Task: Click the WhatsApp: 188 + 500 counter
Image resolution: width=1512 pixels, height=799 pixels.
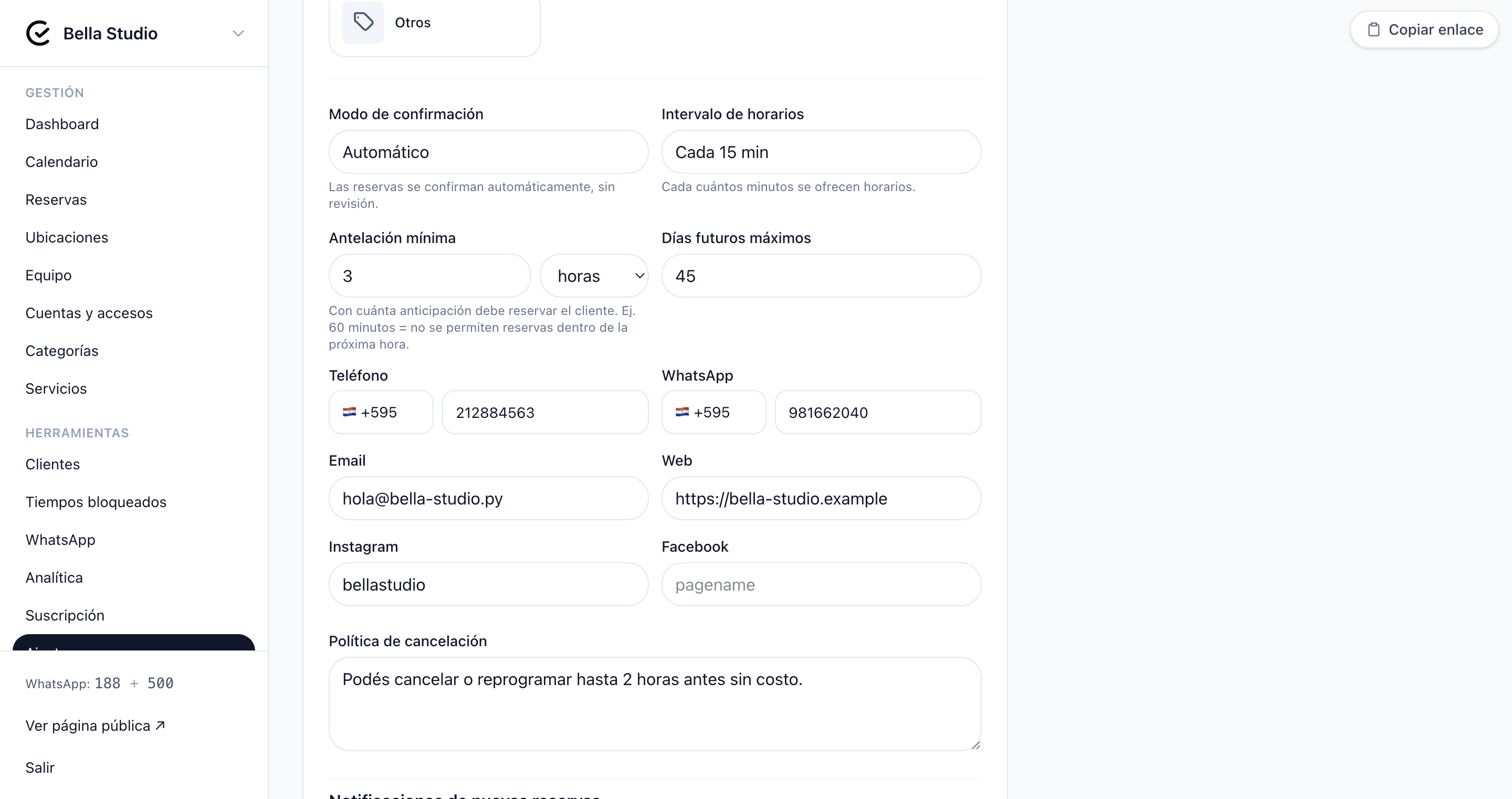Action: [100, 684]
